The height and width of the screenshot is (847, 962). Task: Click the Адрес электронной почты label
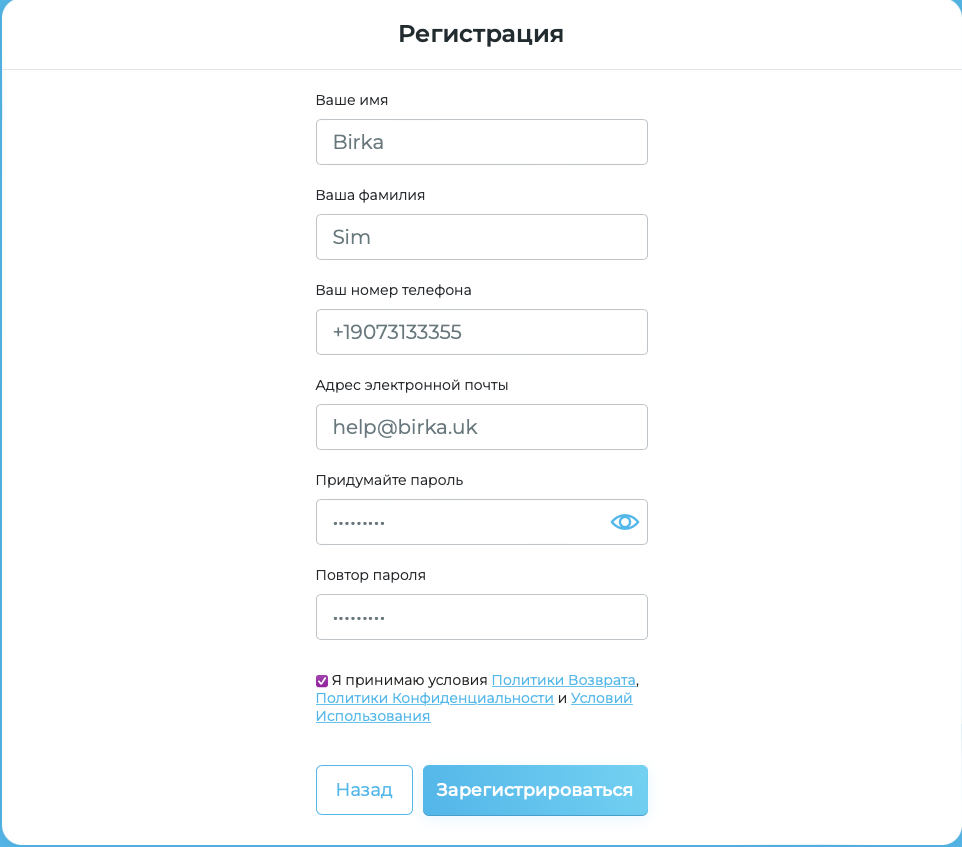(x=412, y=385)
